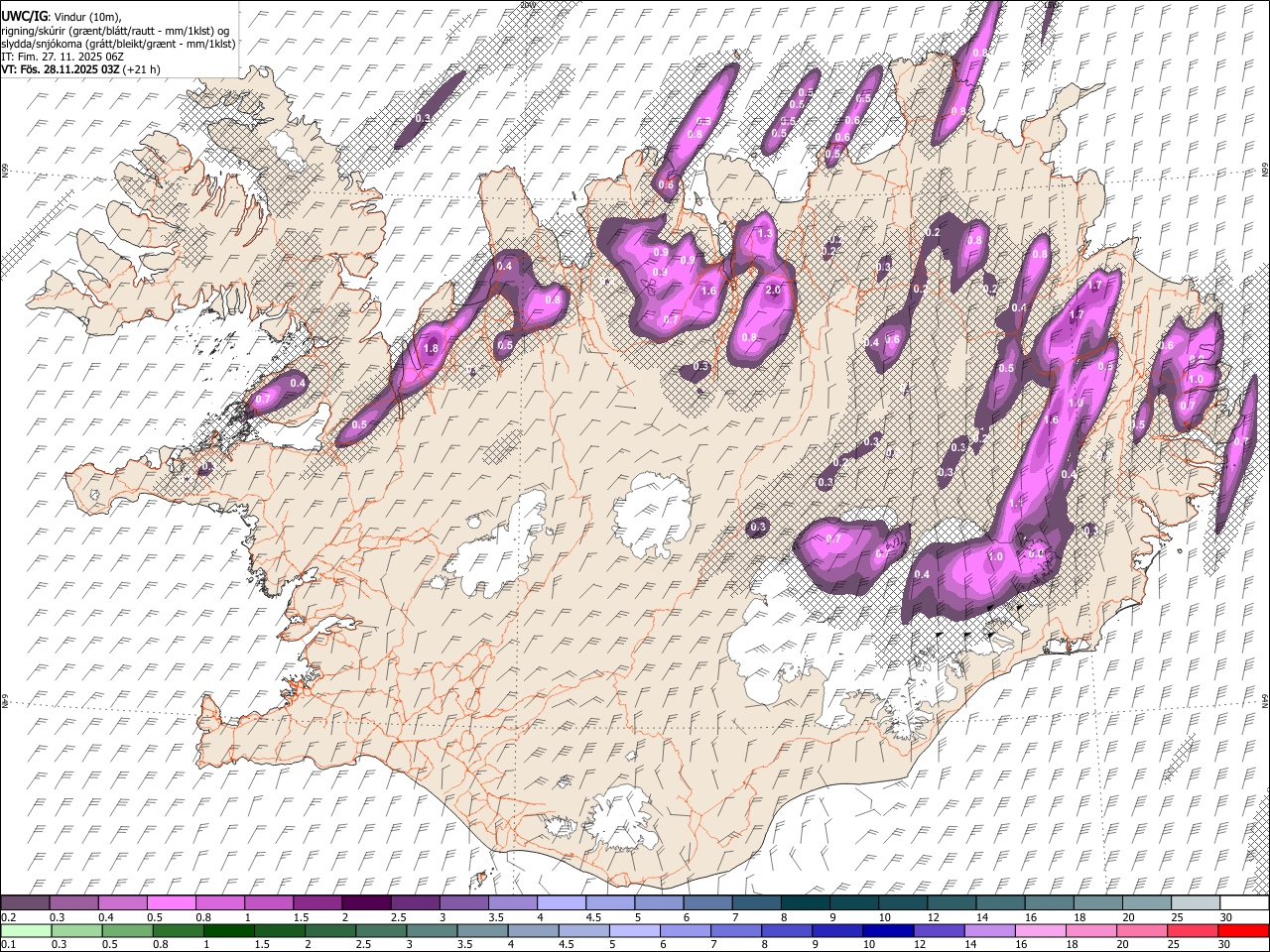The width and height of the screenshot is (1270, 952).
Task: Click the 'IT: Fim. 27. 11. 2025 06Z' line
Action: pos(63,57)
